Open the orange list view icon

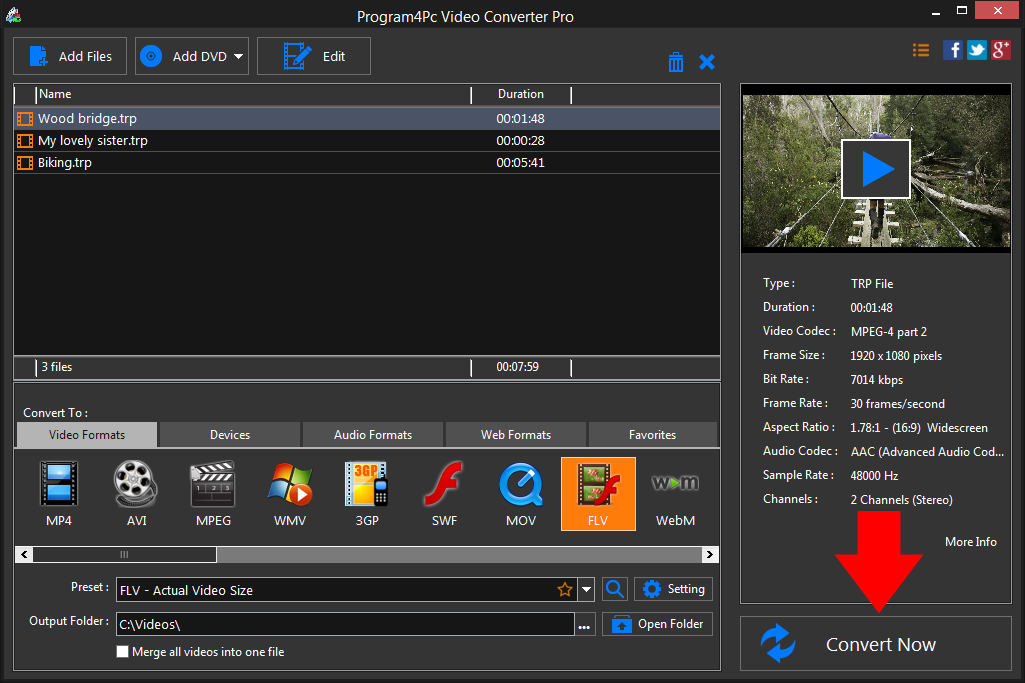(x=920, y=49)
